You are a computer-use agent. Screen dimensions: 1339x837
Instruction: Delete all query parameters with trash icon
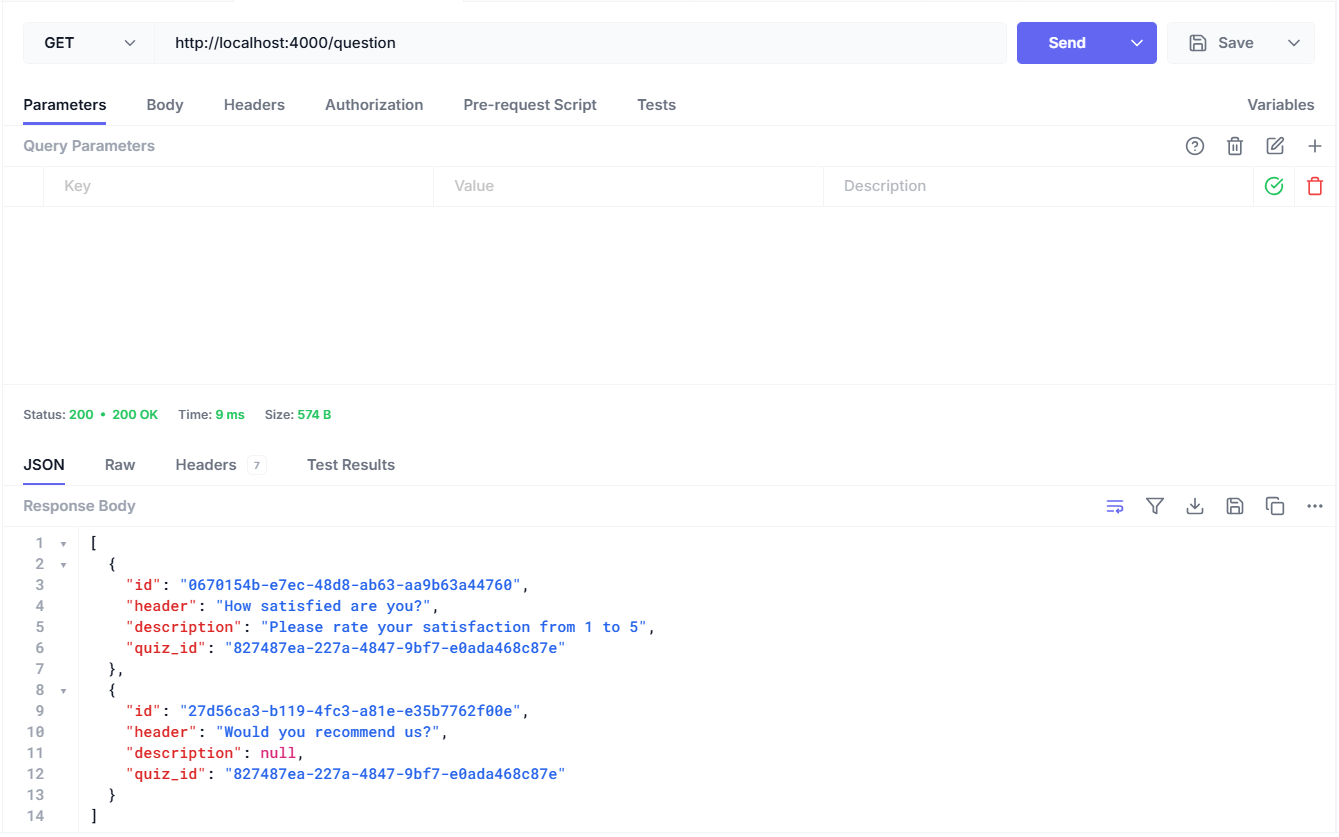(x=1235, y=146)
